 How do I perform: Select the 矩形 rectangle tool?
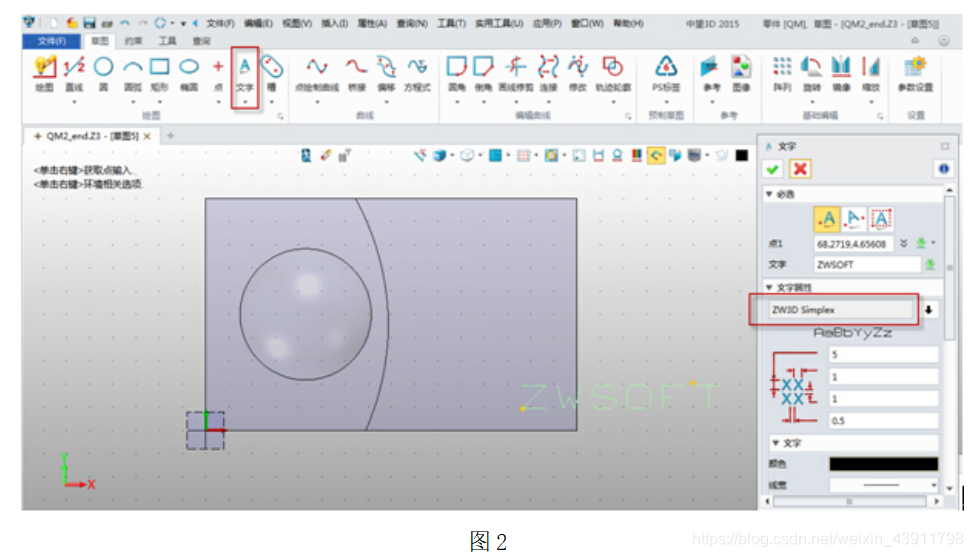pos(159,73)
